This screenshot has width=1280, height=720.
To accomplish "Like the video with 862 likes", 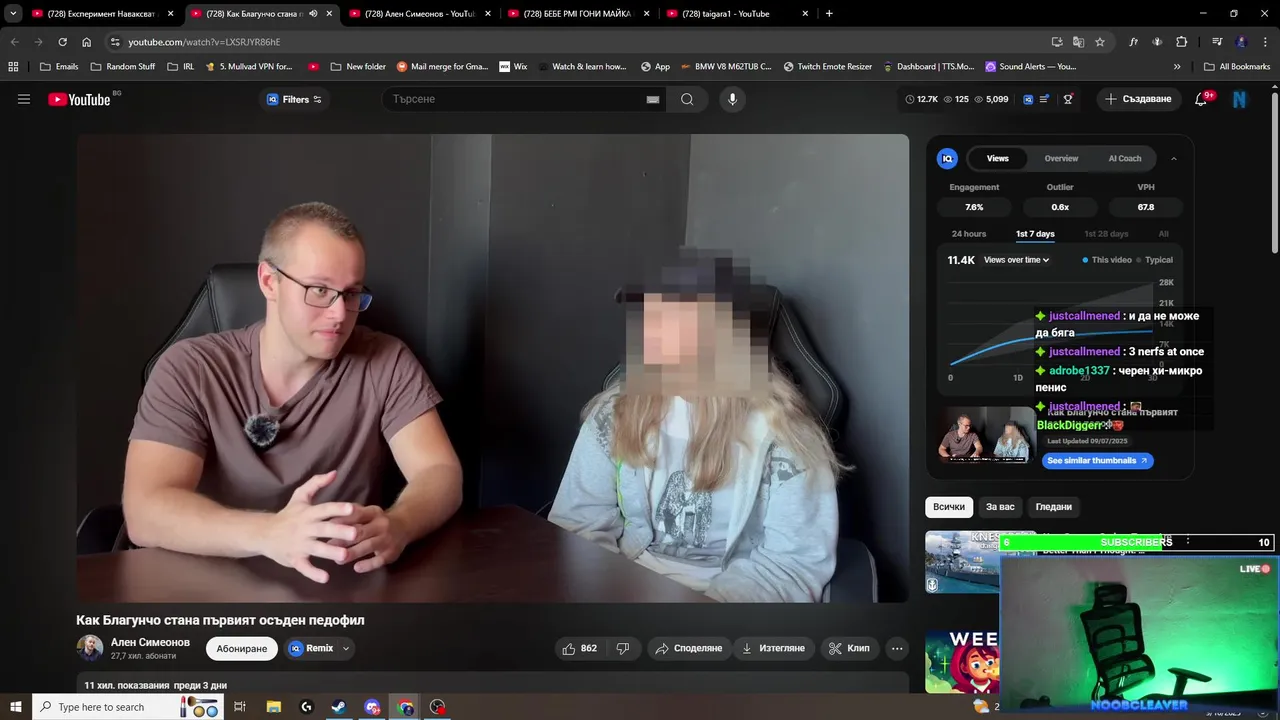I will tap(580, 648).
